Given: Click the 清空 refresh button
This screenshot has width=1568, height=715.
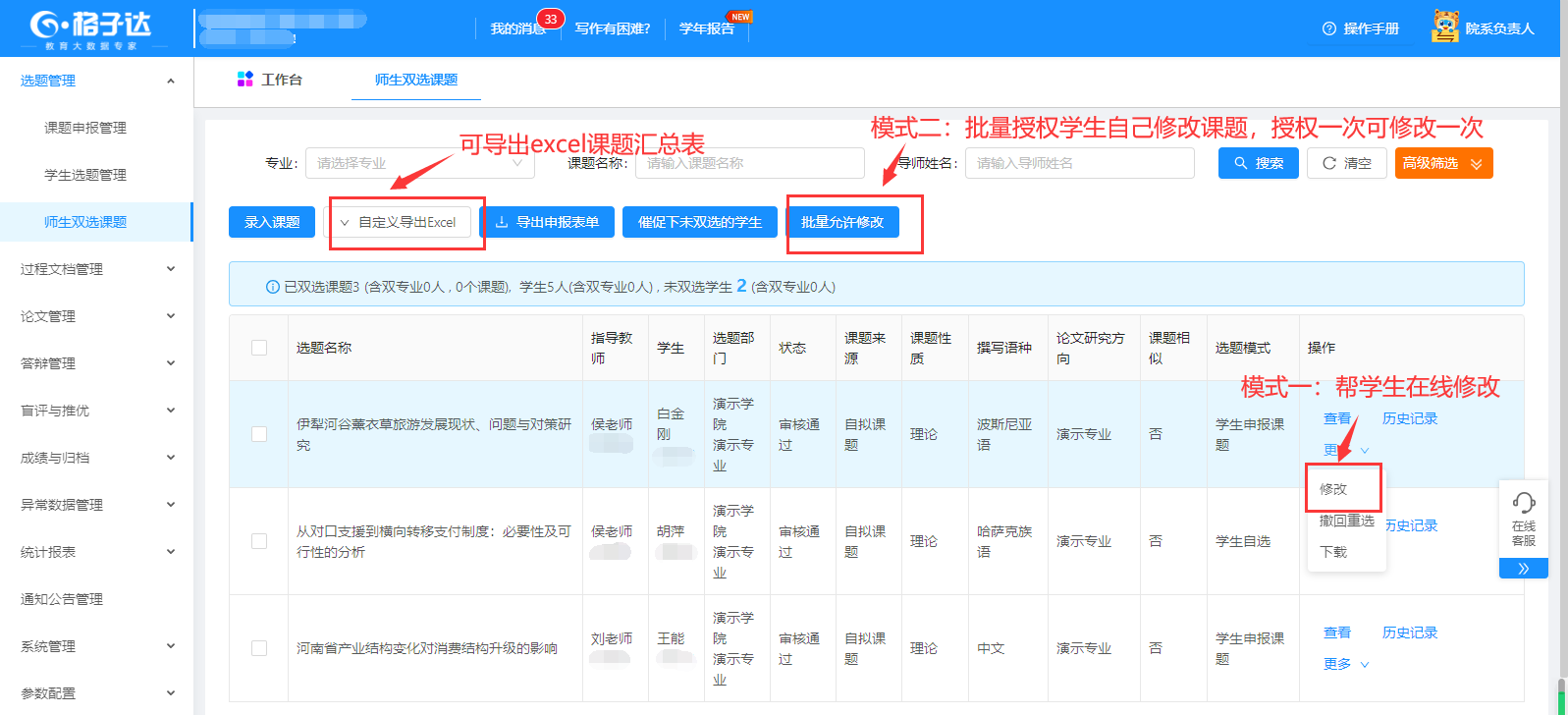Looking at the screenshot, I should tap(1345, 163).
